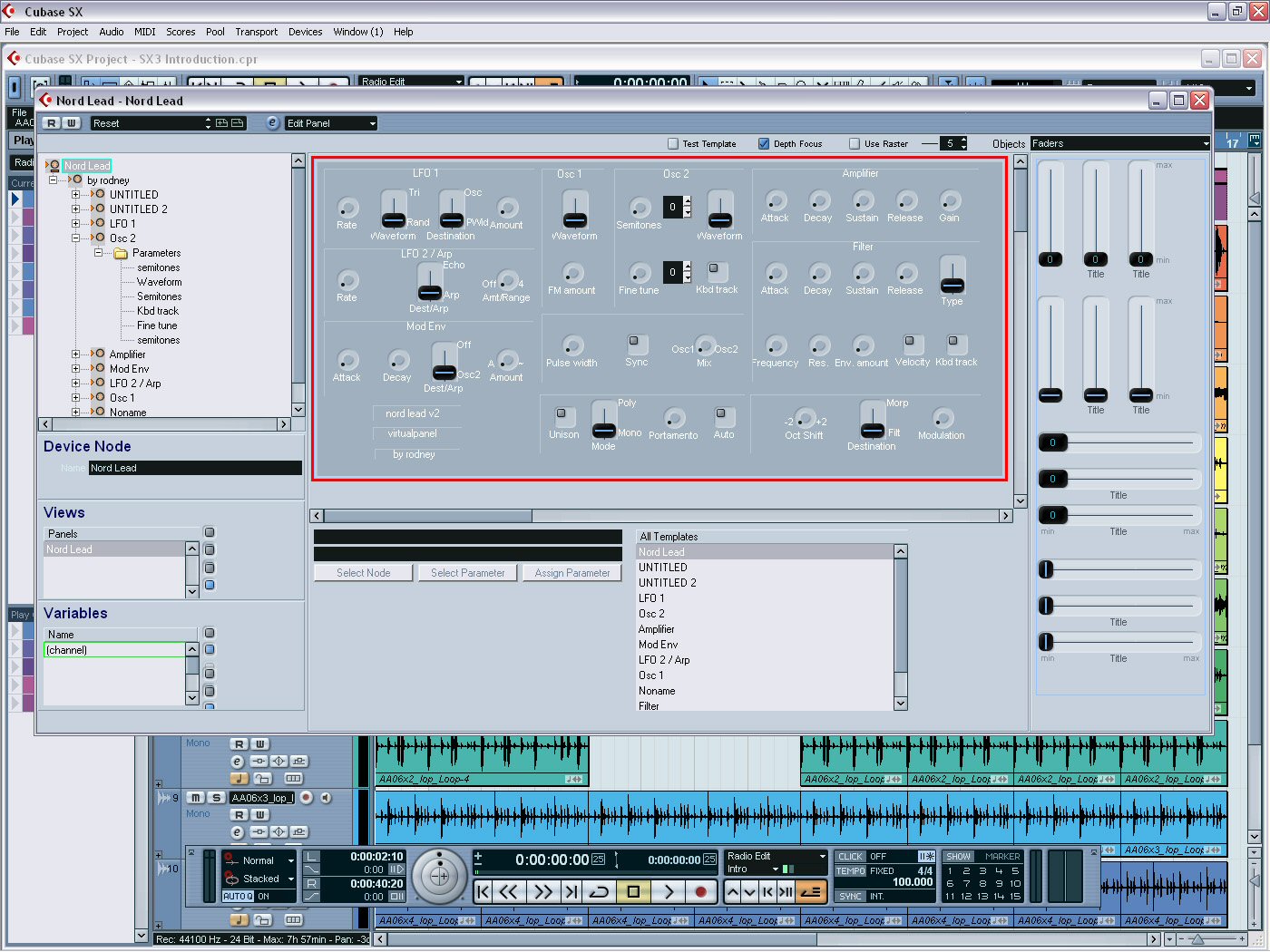The image size is (1270, 952).
Task: Toggle the Write automation W button in the Nord Lead window
Action: click(72, 122)
